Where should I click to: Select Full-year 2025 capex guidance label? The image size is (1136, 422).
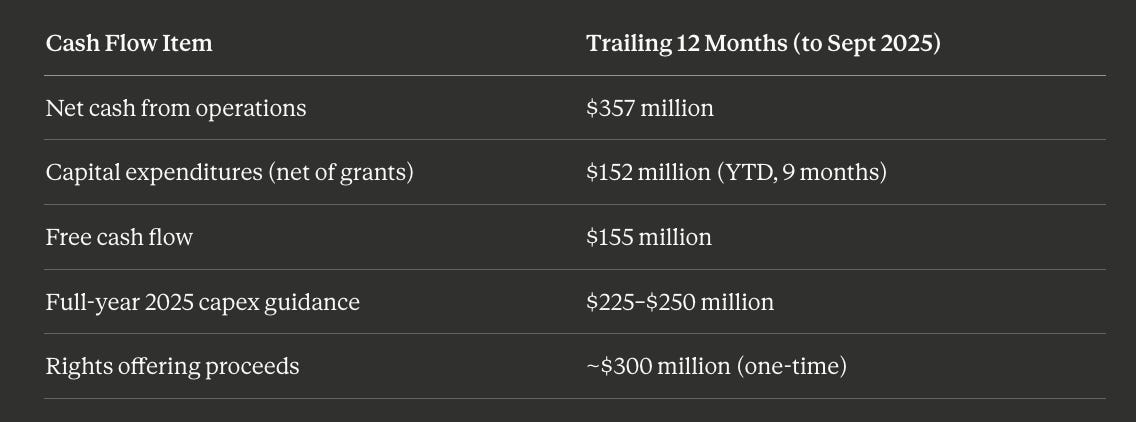[203, 302]
